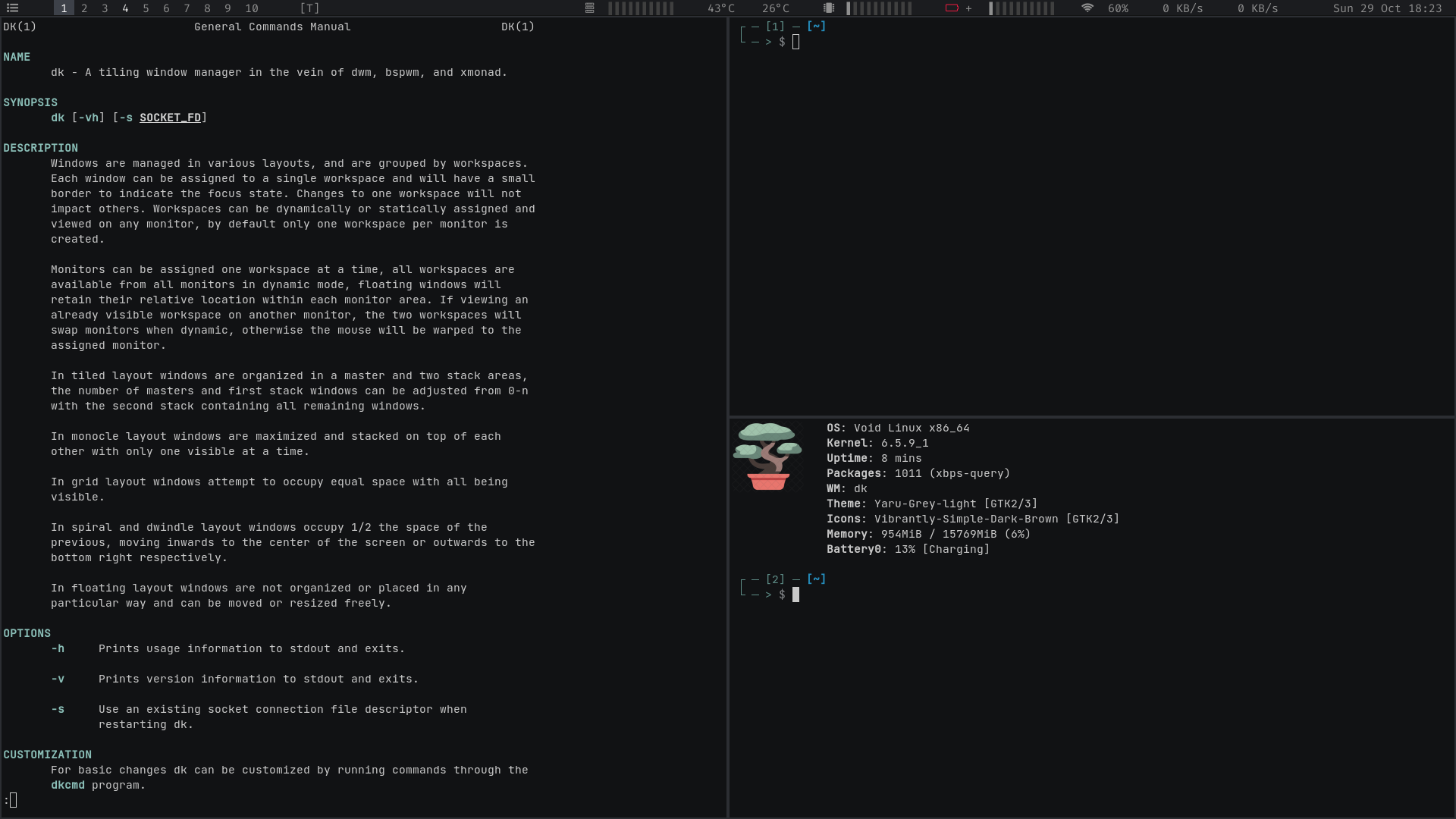Click the WM: dk line
Viewport: 1456px width, 819px height.
click(x=847, y=488)
